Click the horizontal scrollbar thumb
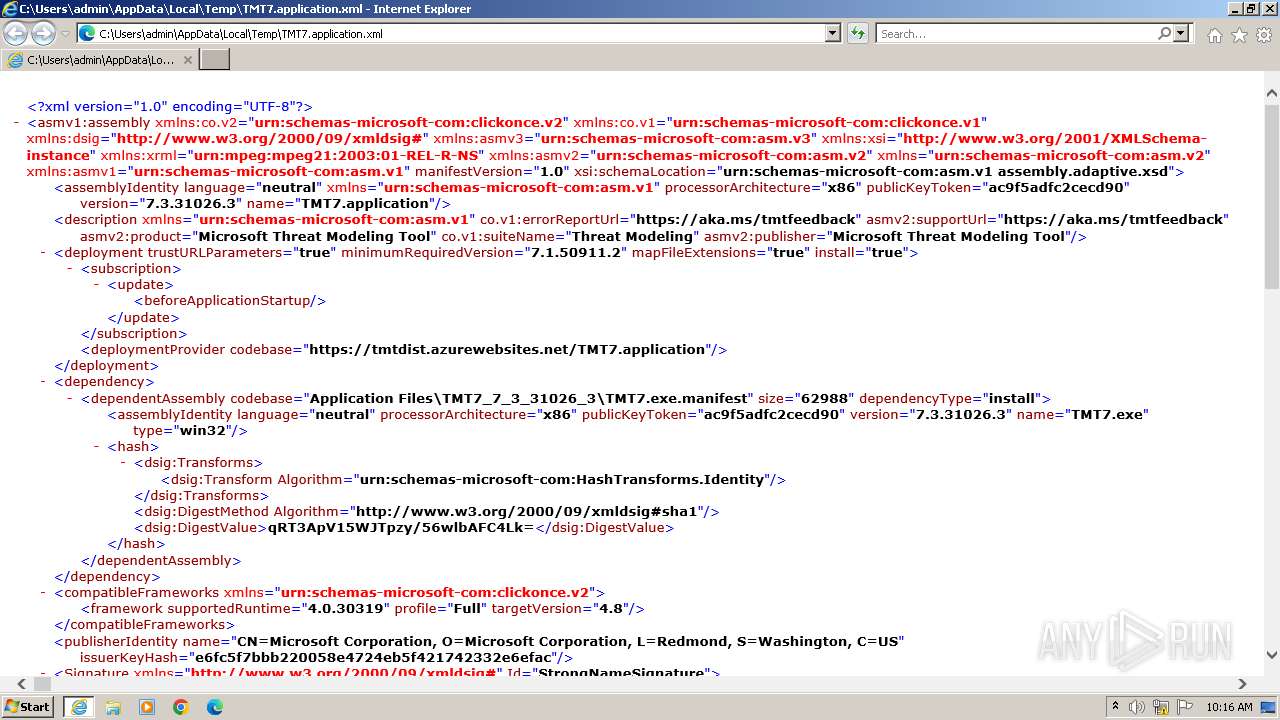Screen dimensions: 1280x720 click(43, 684)
